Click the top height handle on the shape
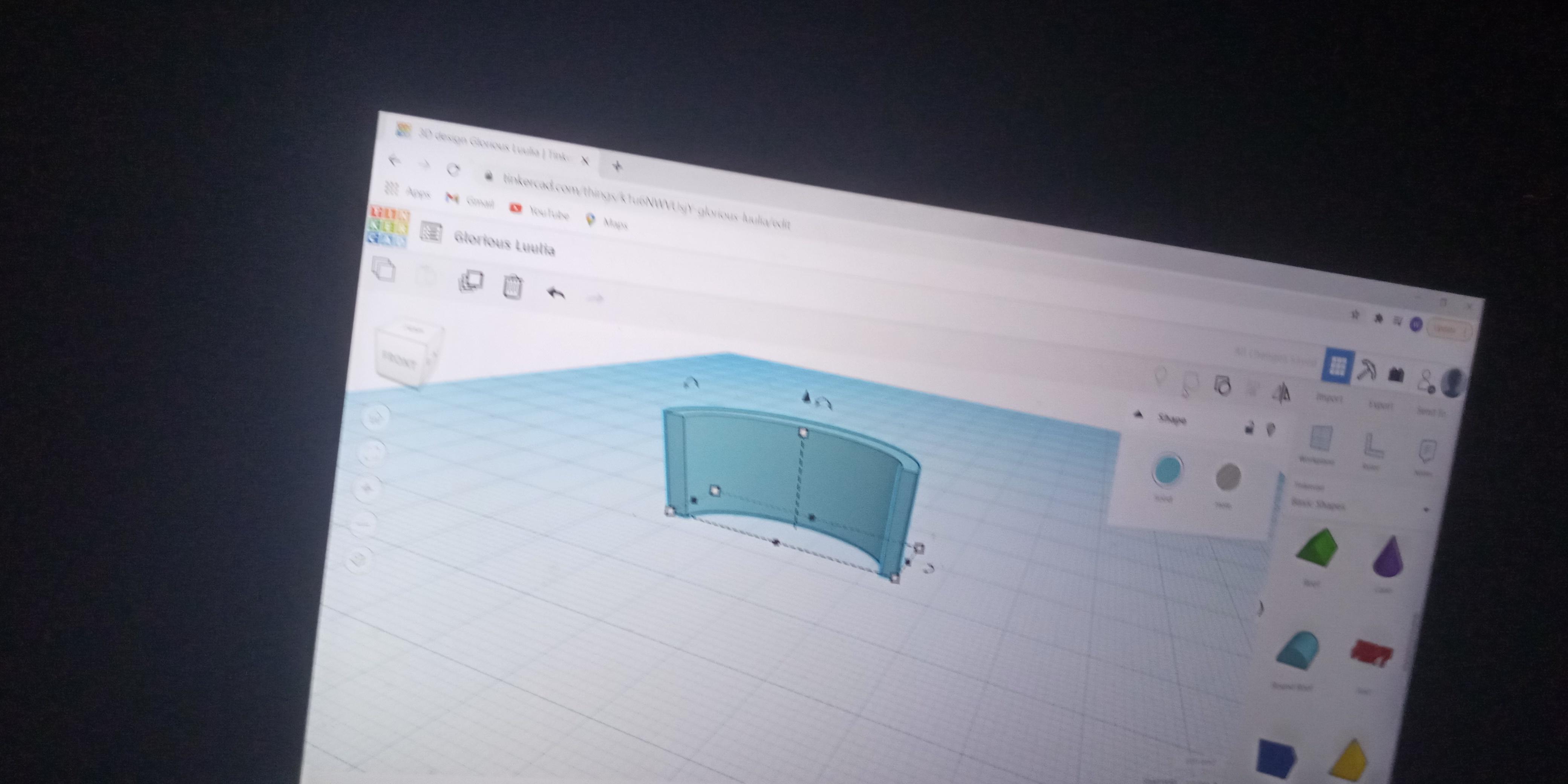Image resolution: width=1568 pixels, height=784 pixels. [x=803, y=432]
